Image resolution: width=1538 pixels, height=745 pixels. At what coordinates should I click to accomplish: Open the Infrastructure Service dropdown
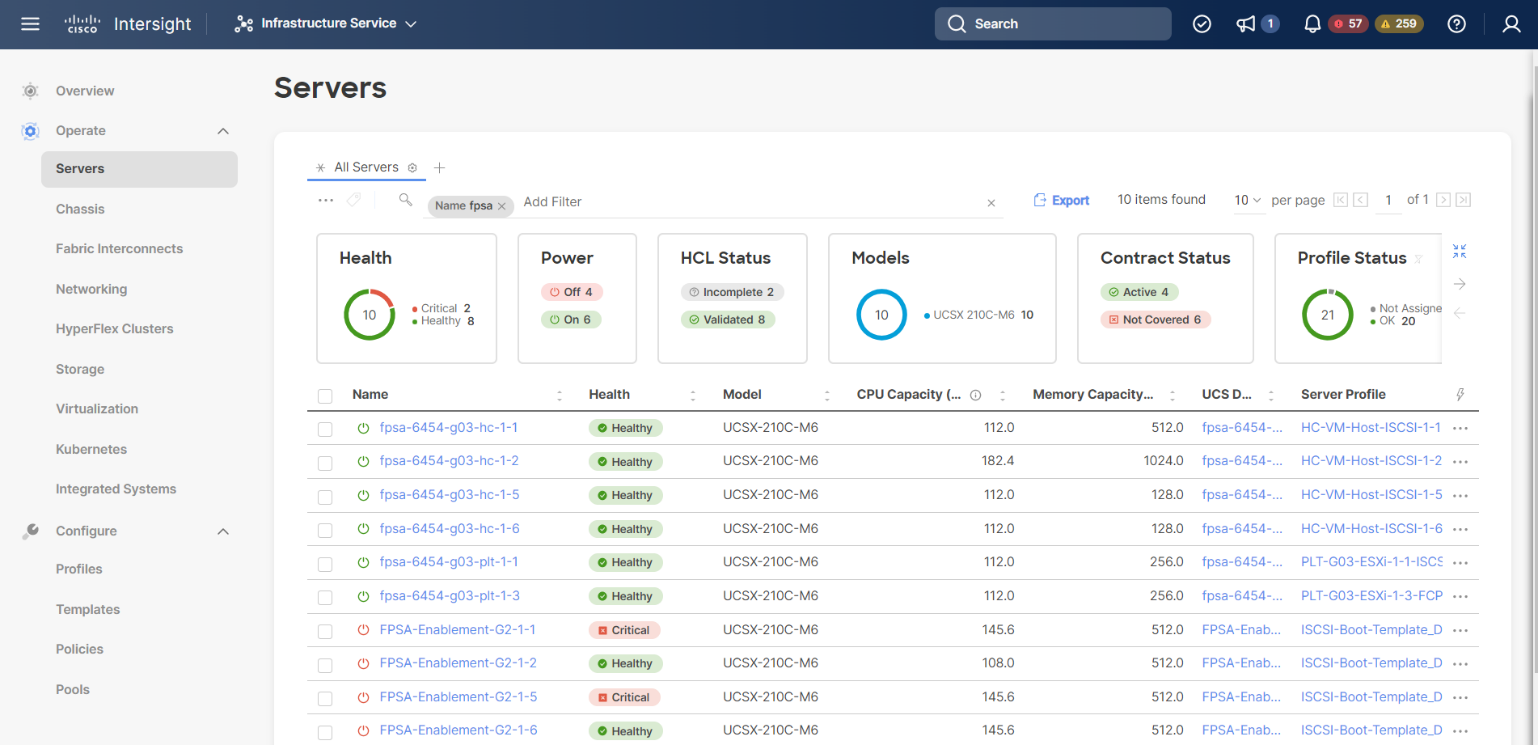pos(327,24)
